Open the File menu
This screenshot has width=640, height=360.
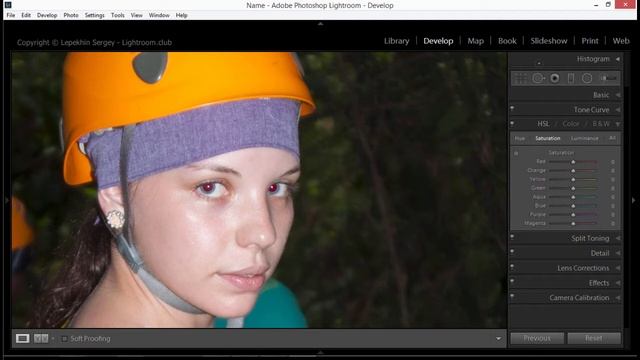[x=11, y=15]
